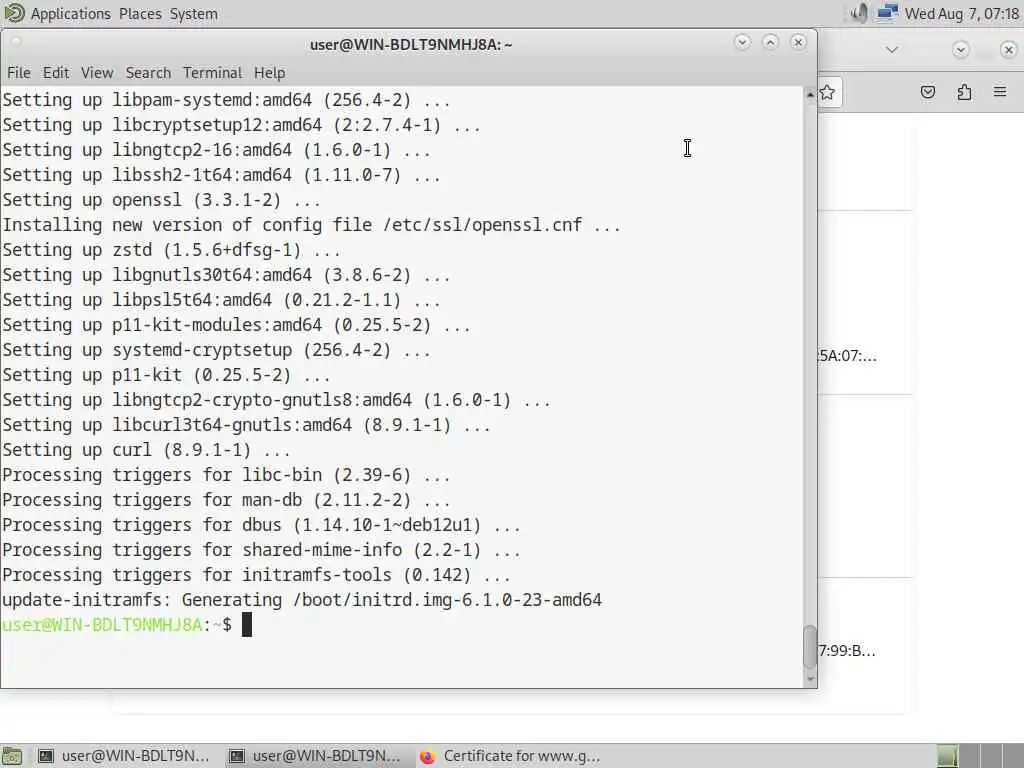Open Firefox hamburger application menu

[1000, 92]
